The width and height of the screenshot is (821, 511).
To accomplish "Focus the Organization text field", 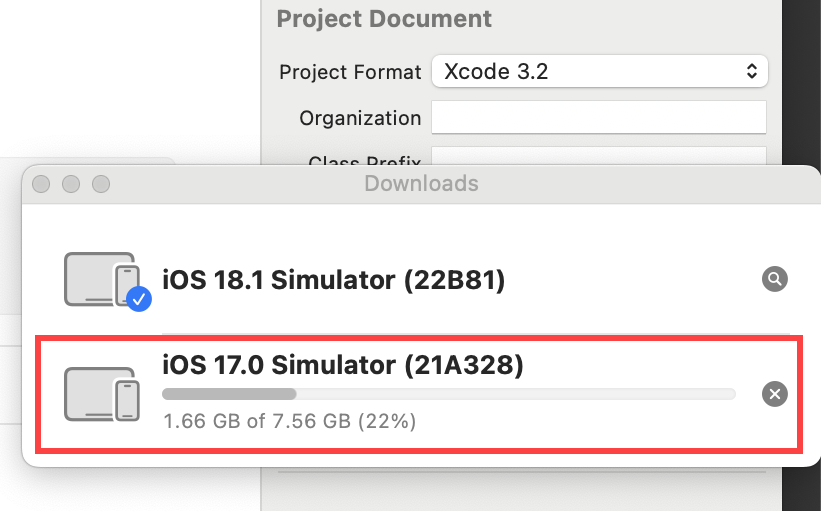I will click(x=599, y=117).
